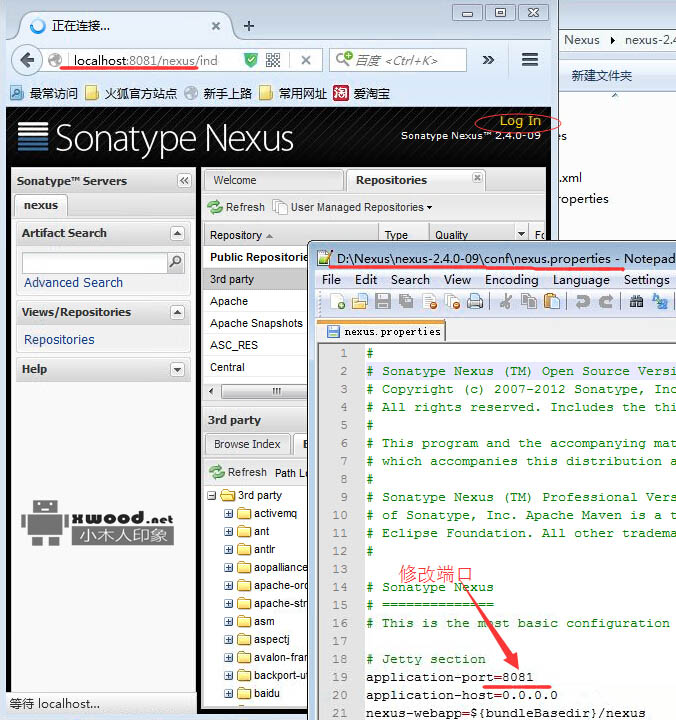676x720 pixels.
Task: Click the QR code icon in address bar
Action: click(x=273, y=60)
